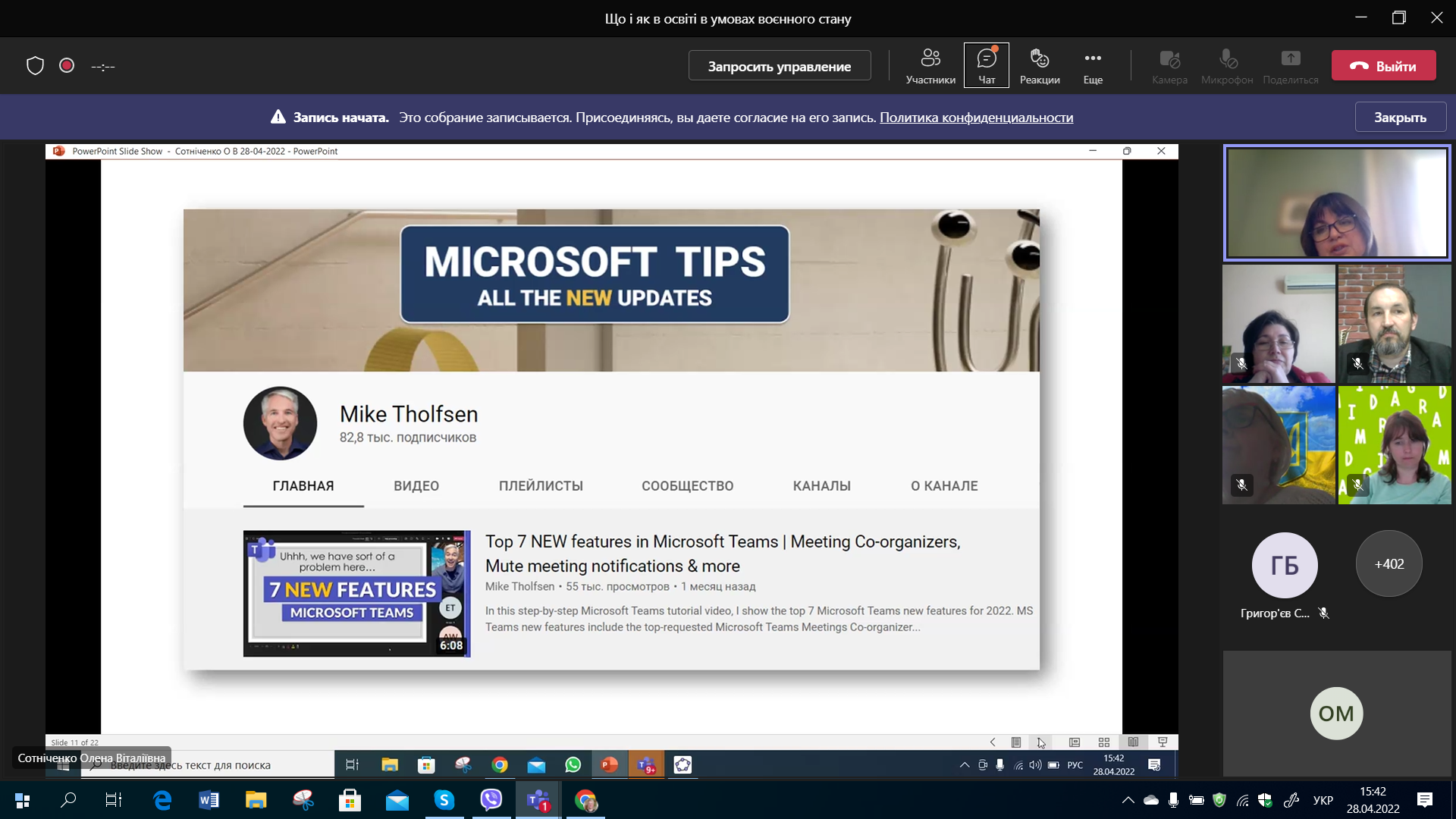Click the shield security icon
The image size is (1456, 819).
[x=35, y=66]
